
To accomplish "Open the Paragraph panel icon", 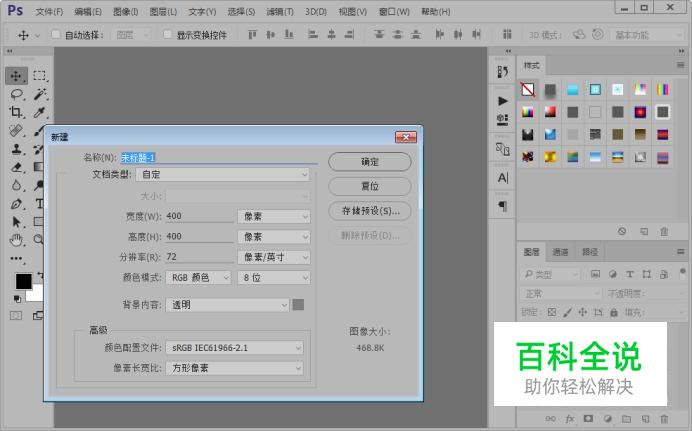I will (502, 206).
